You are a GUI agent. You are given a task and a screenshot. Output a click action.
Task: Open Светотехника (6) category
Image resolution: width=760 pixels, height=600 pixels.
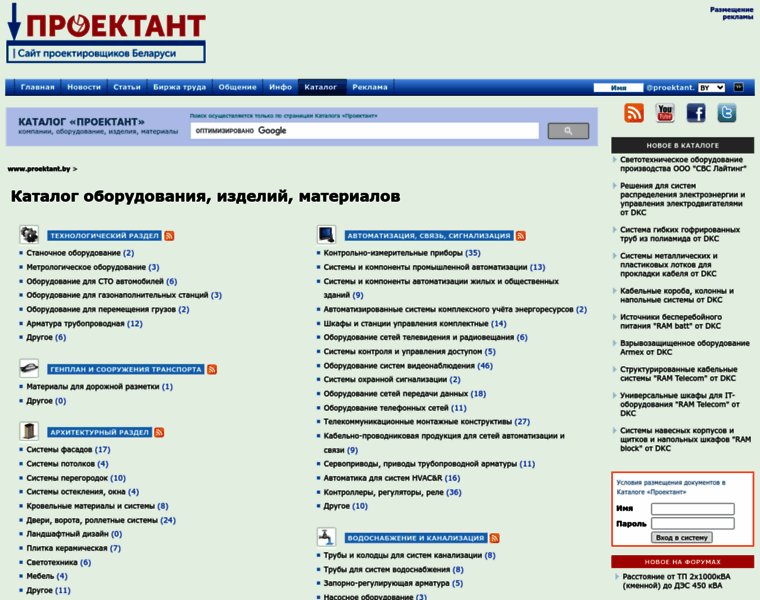[x=59, y=563]
